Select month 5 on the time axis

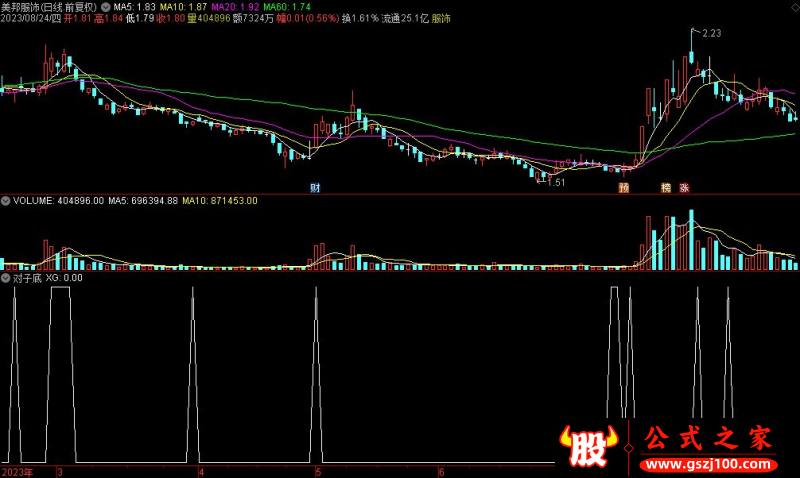tap(318, 472)
